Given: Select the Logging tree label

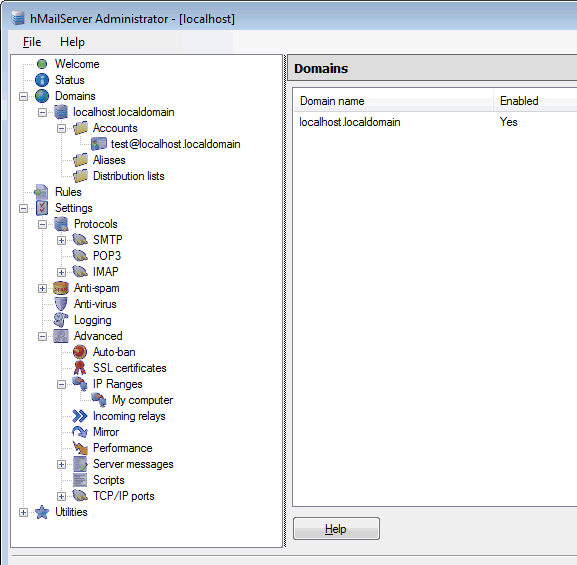Looking at the screenshot, I should (92, 320).
